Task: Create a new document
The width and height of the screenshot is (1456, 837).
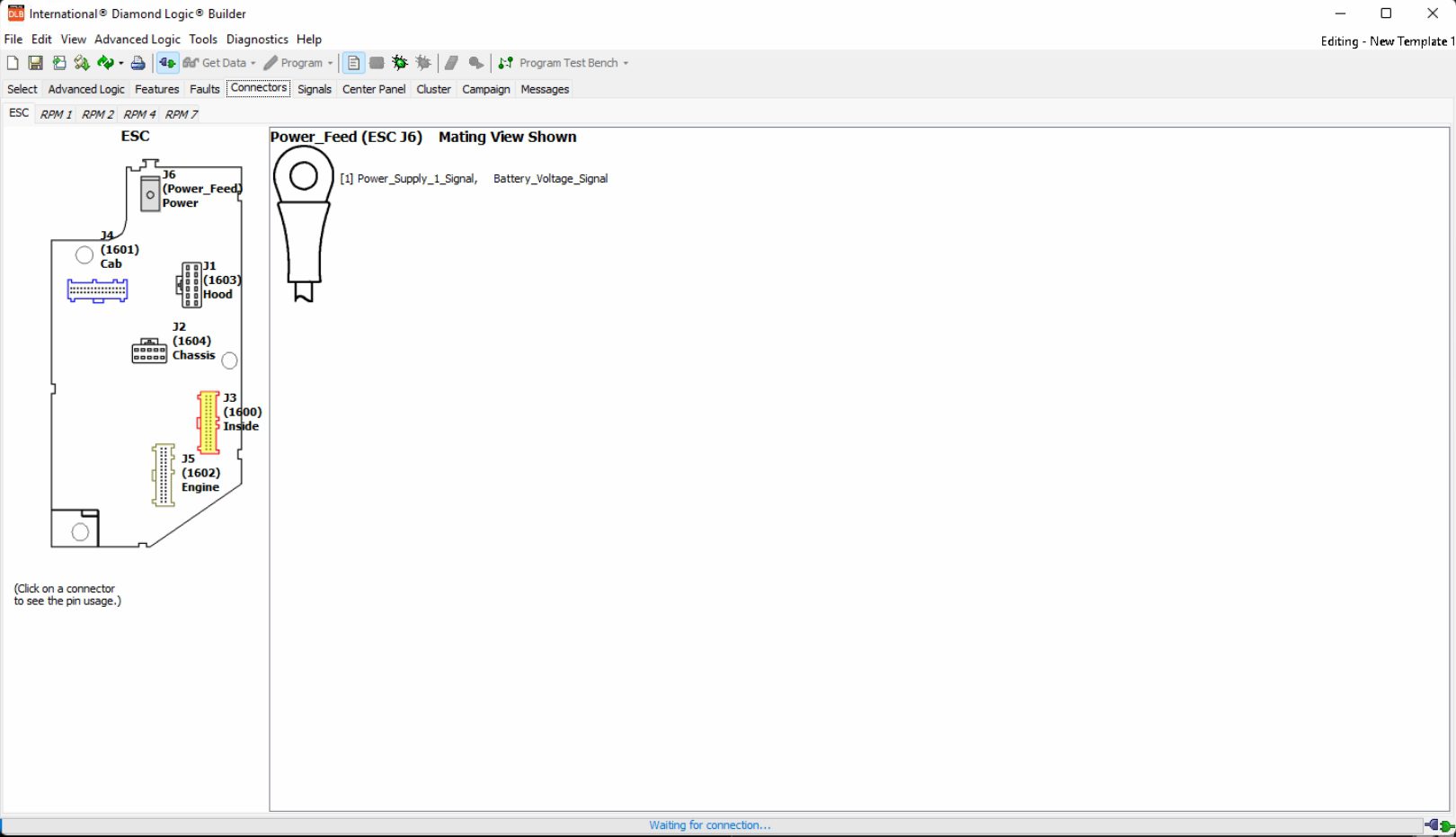Action: point(12,63)
